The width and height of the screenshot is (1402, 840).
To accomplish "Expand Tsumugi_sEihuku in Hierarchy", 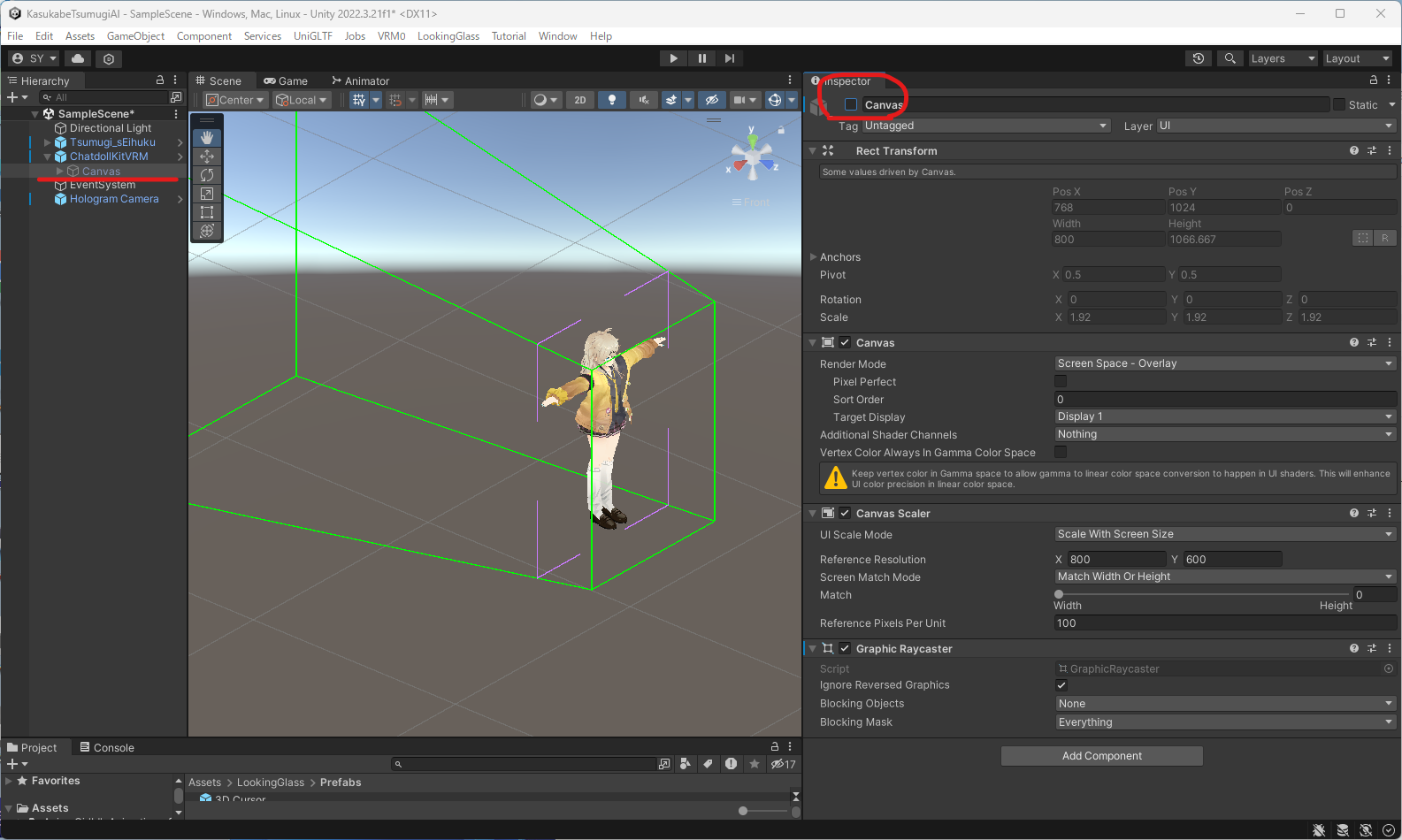I will [x=48, y=142].
